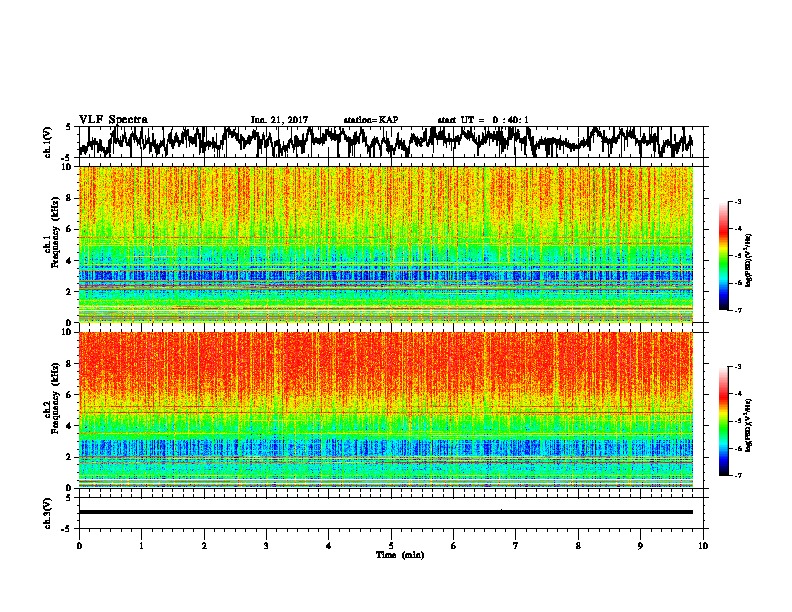Viewport: 792px width, 612px height.
Task: Click the "8" frequency tick of ch.2 spectrogram
Action: (x=70, y=364)
